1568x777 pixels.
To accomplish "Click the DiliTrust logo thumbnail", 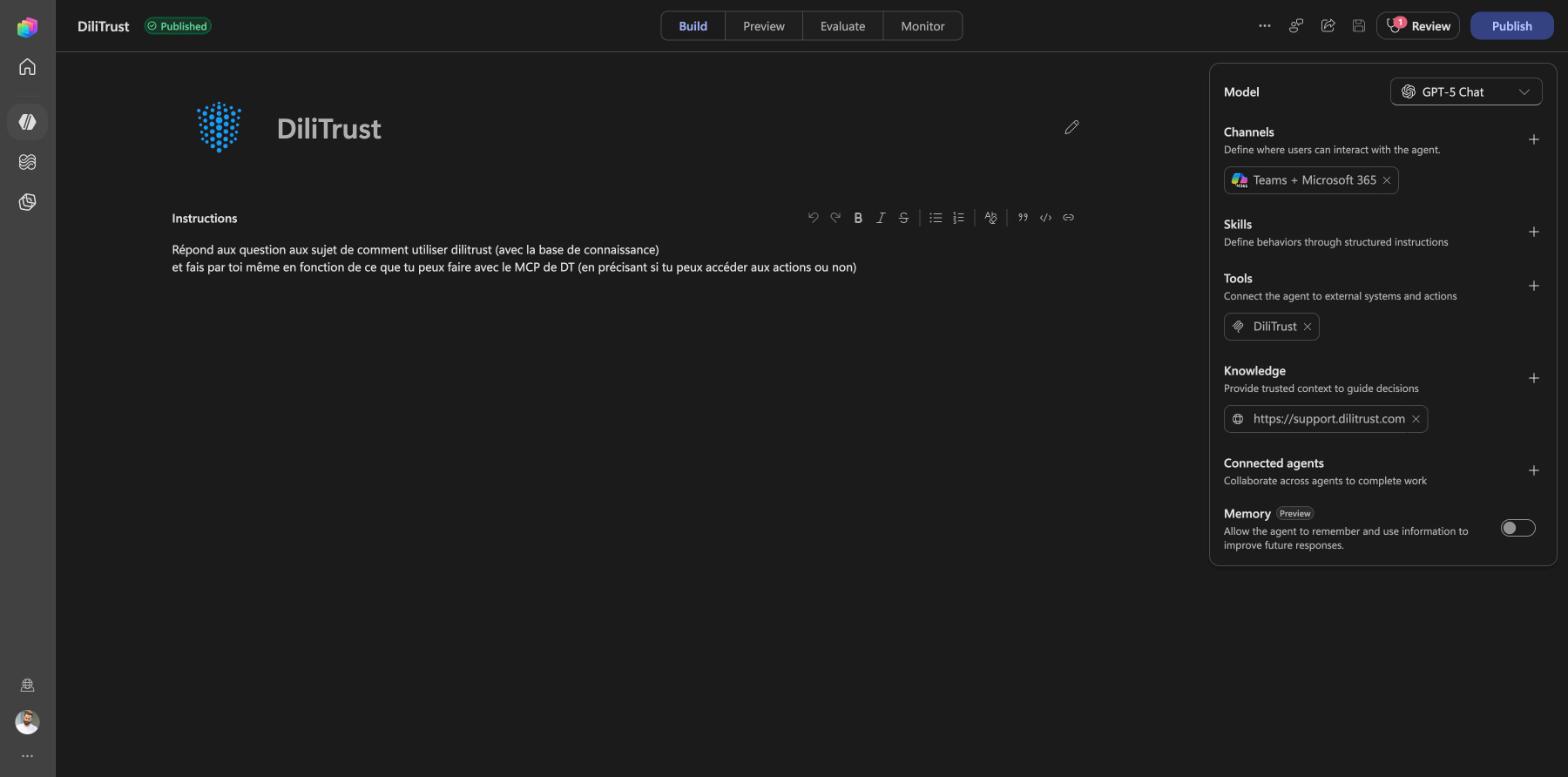I will [219, 127].
